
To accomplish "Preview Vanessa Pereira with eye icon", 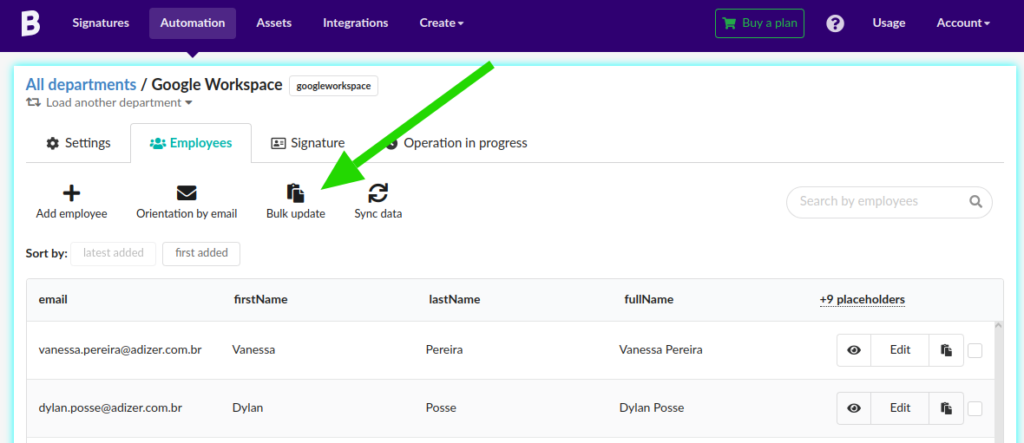I will click(854, 350).
